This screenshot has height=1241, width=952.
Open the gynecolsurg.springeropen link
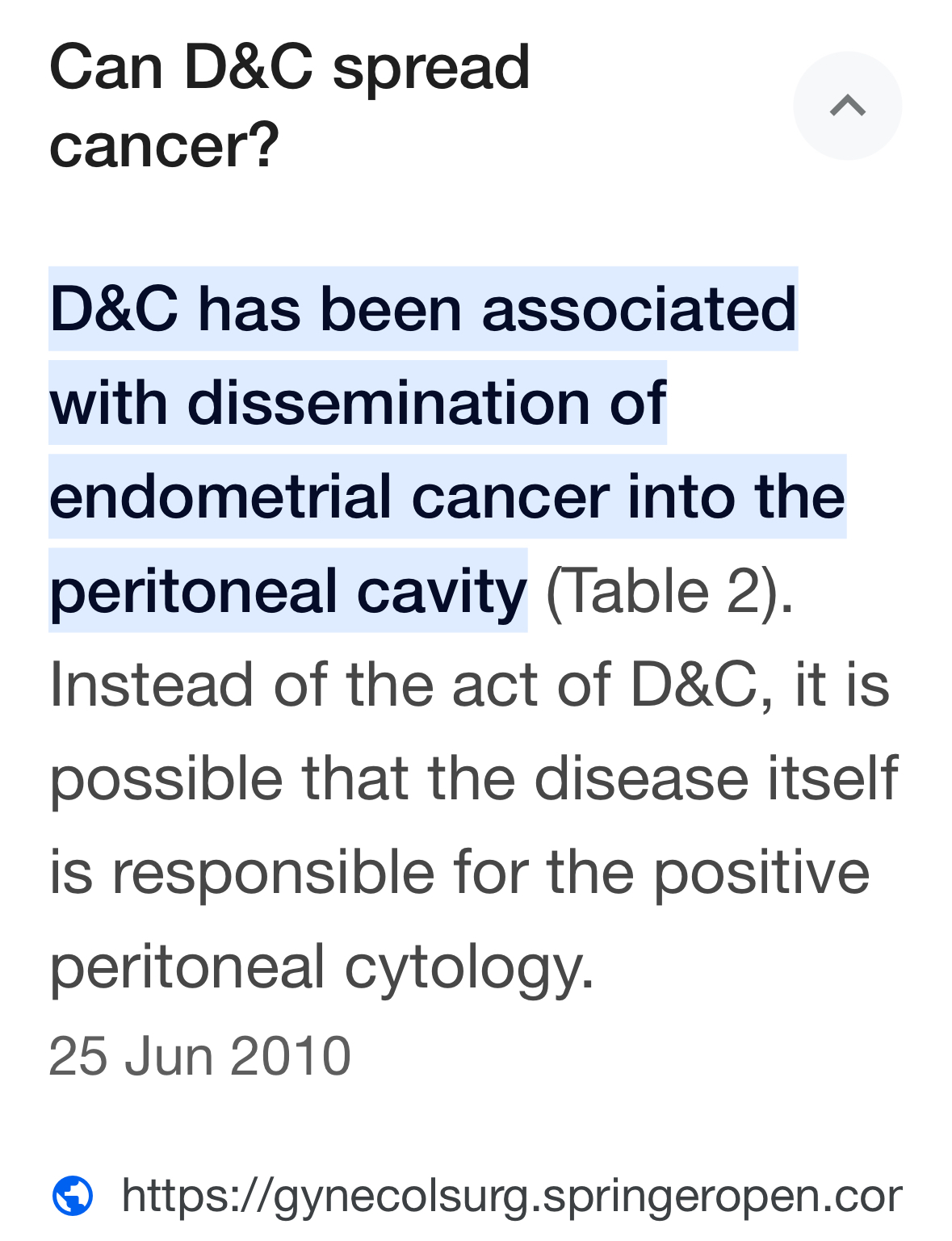pyautogui.click(x=511, y=1196)
